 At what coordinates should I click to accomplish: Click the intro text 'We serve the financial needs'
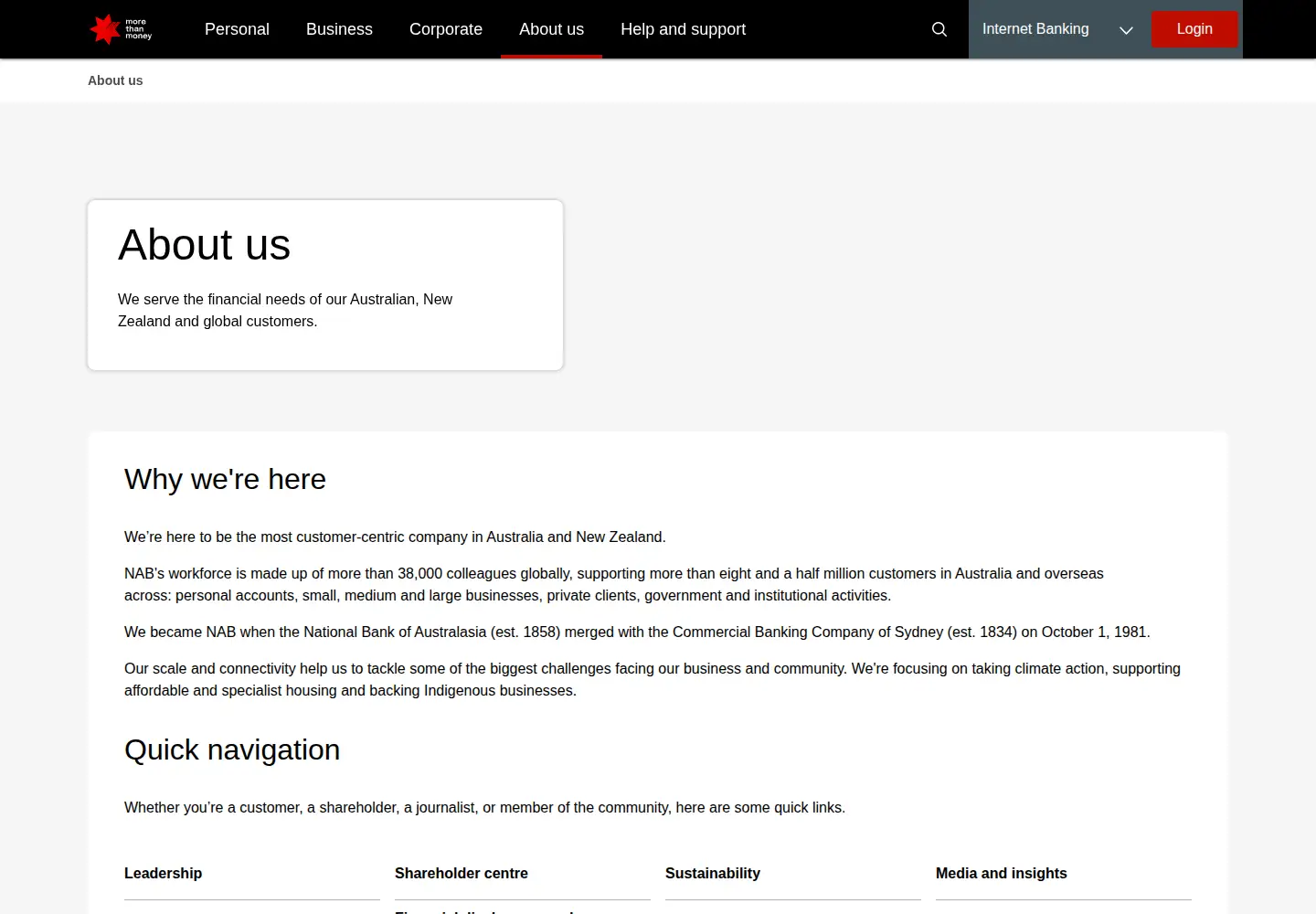[285, 310]
